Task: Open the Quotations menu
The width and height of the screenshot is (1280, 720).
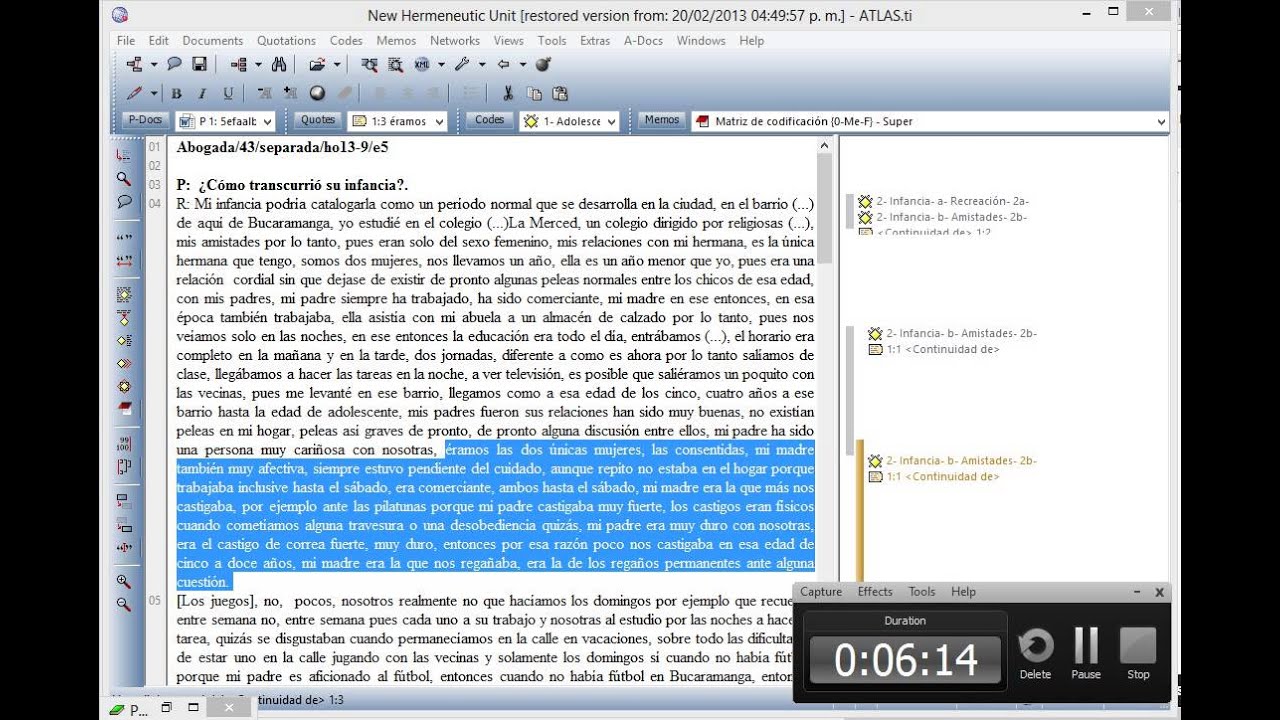Action: point(286,41)
